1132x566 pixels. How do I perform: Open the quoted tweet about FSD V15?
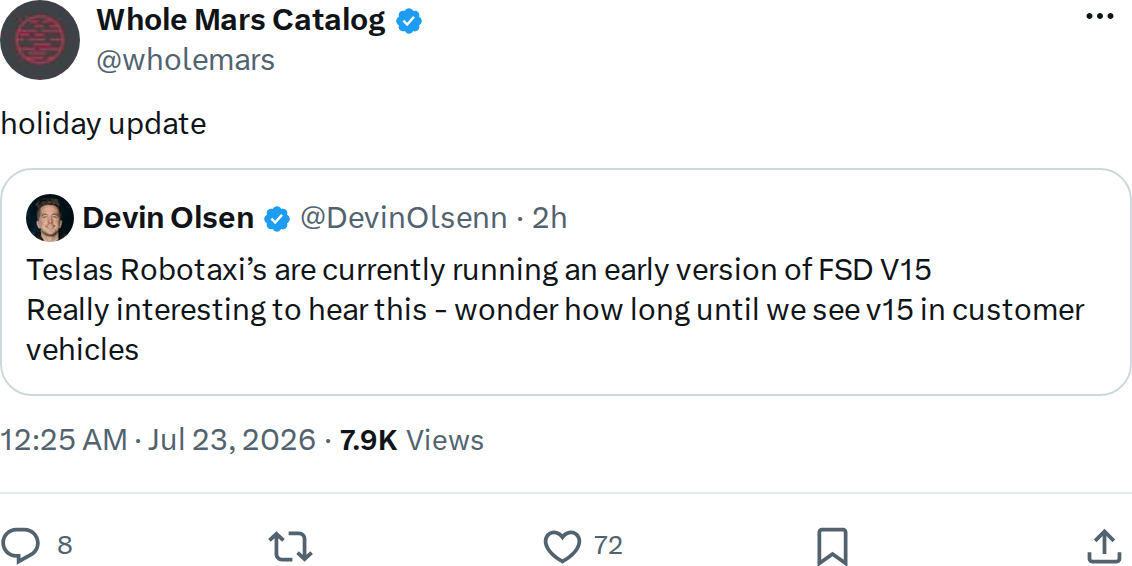pos(565,282)
